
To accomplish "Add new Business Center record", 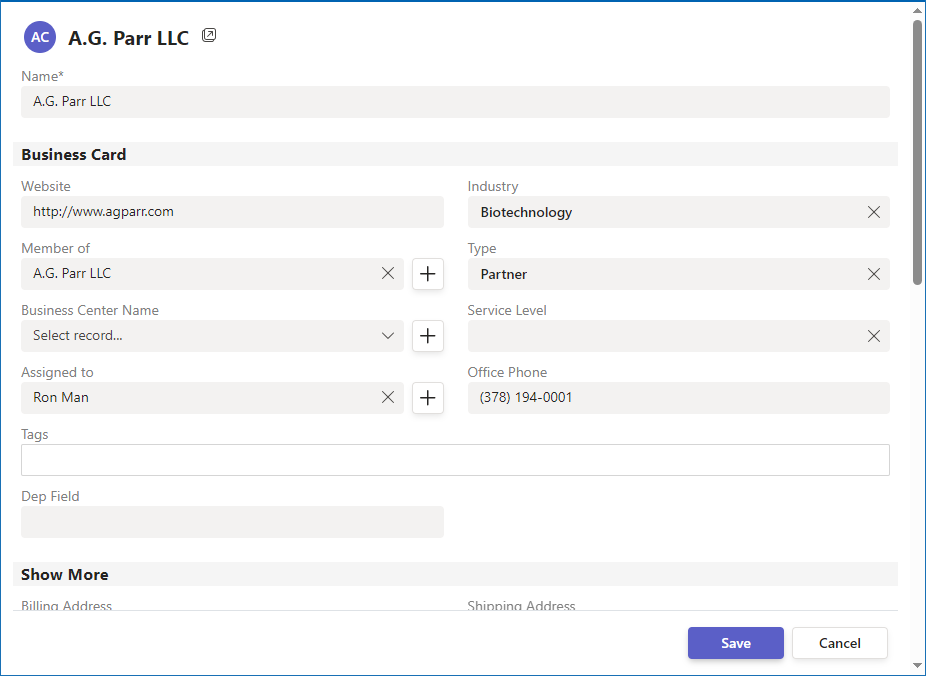I will (428, 336).
